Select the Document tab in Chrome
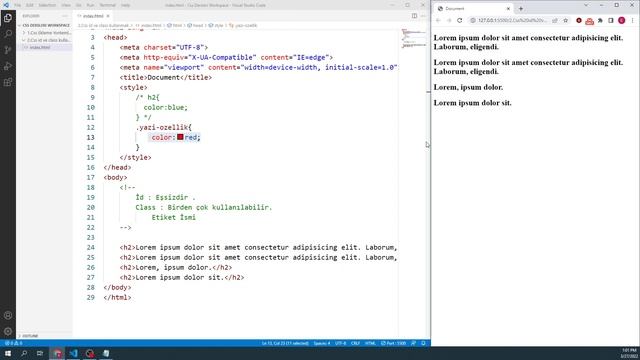640x360 pixels. [473, 9]
